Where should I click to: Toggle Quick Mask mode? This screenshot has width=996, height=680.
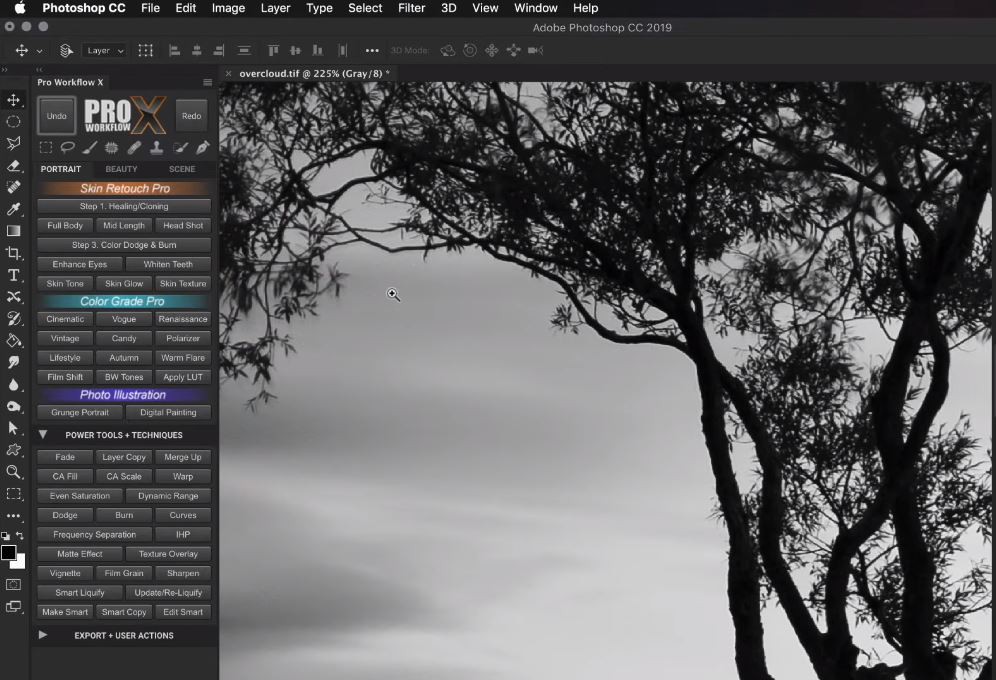point(14,584)
